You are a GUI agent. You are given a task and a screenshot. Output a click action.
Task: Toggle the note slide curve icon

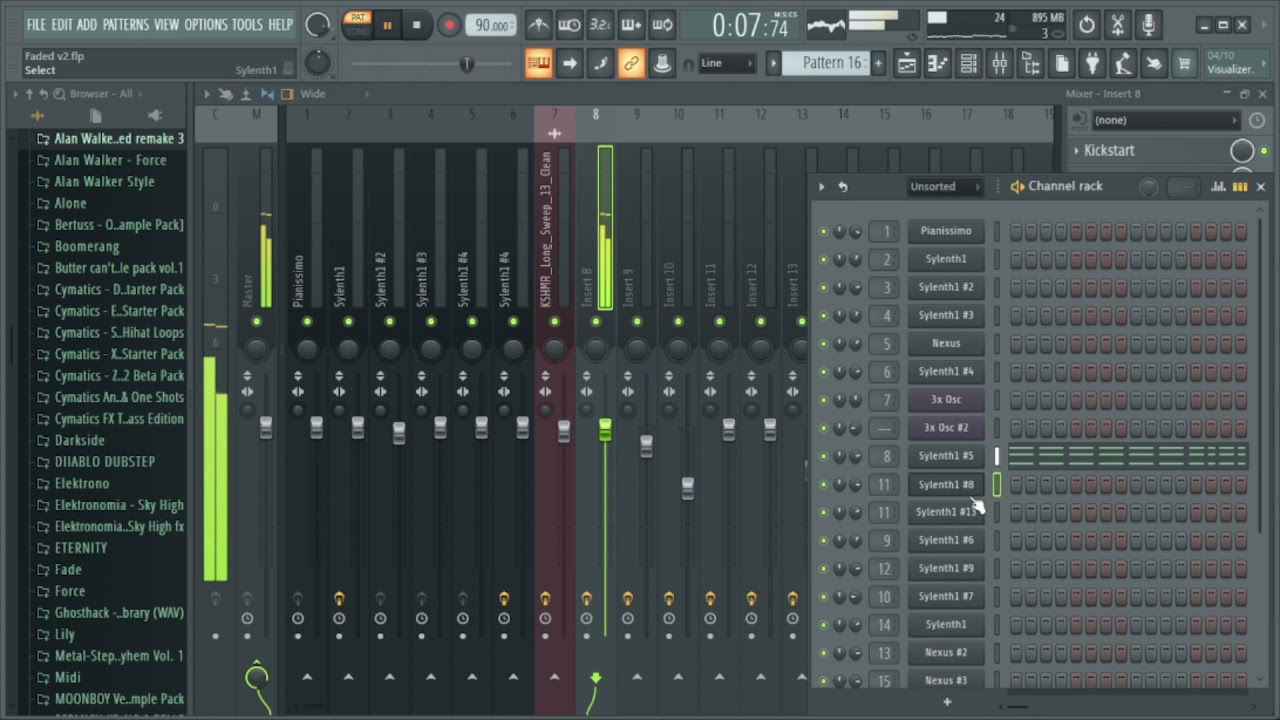[x=600, y=64]
